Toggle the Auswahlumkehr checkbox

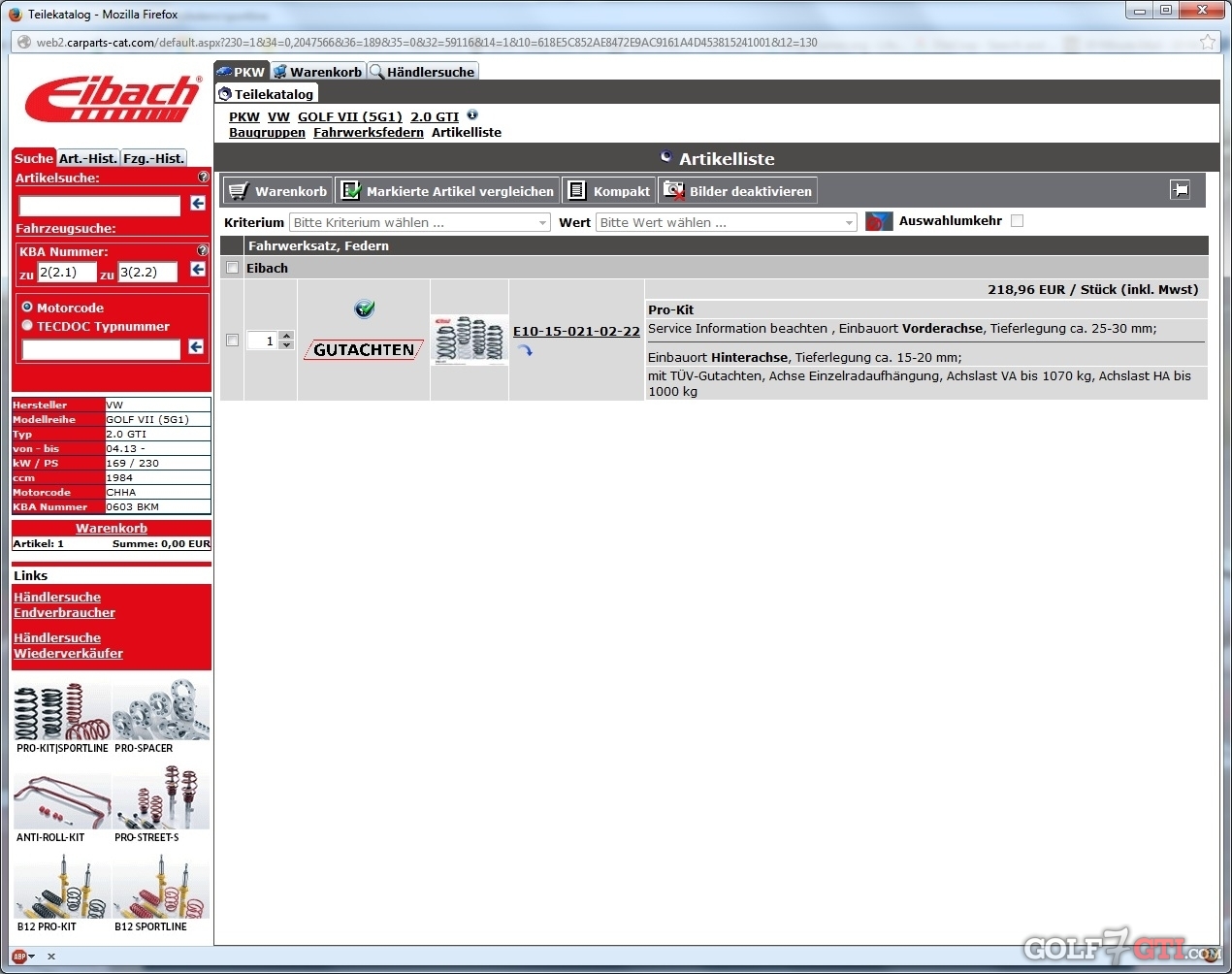click(1017, 221)
